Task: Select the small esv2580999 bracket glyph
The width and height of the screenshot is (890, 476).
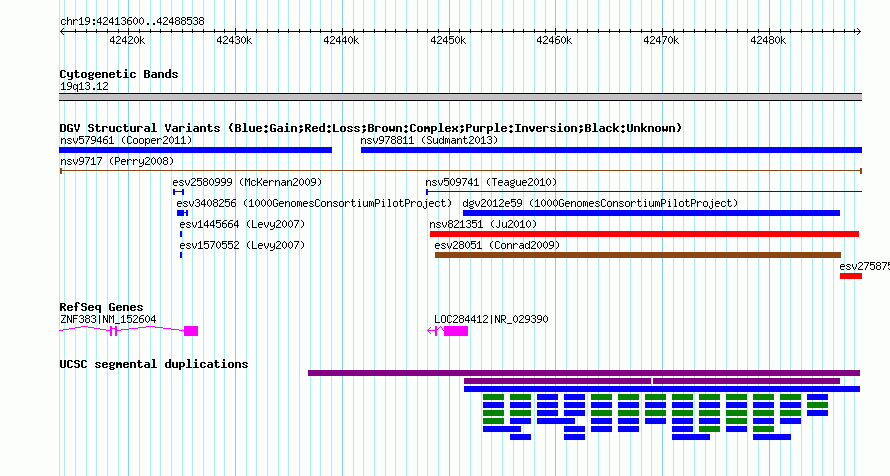Action: [x=178, y=192]
